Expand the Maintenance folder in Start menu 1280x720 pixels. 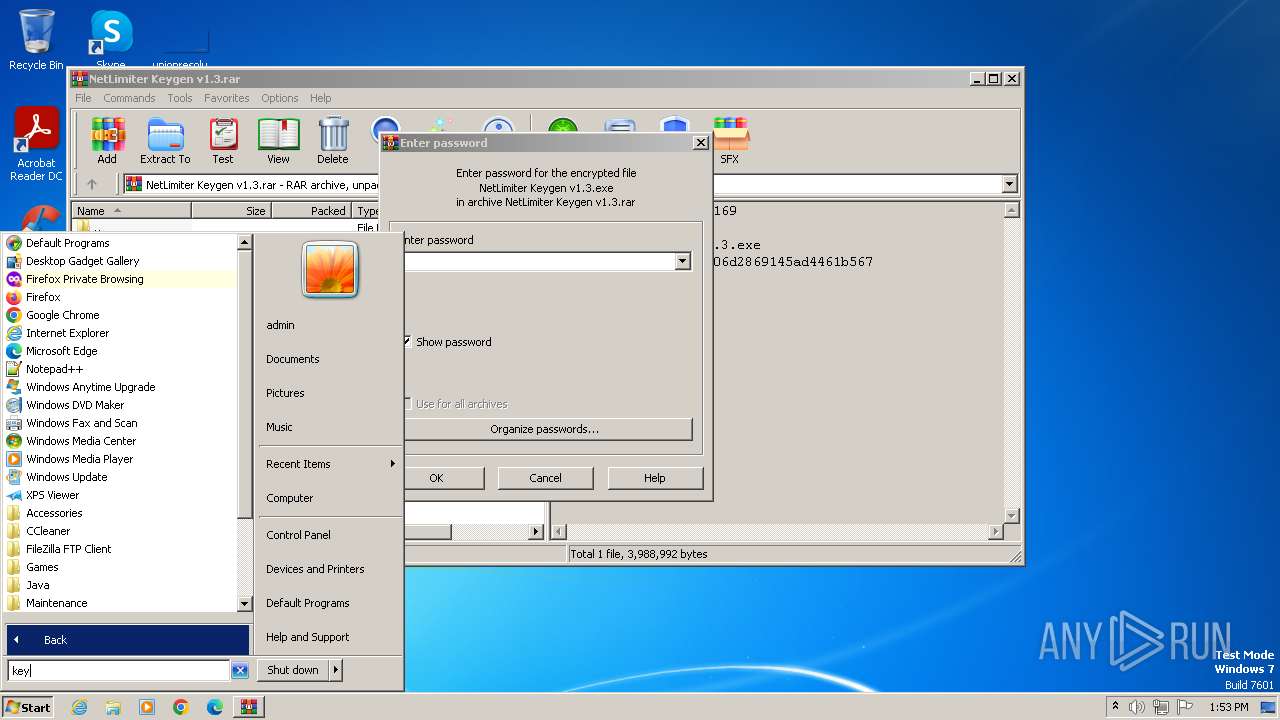coord(121,603)
